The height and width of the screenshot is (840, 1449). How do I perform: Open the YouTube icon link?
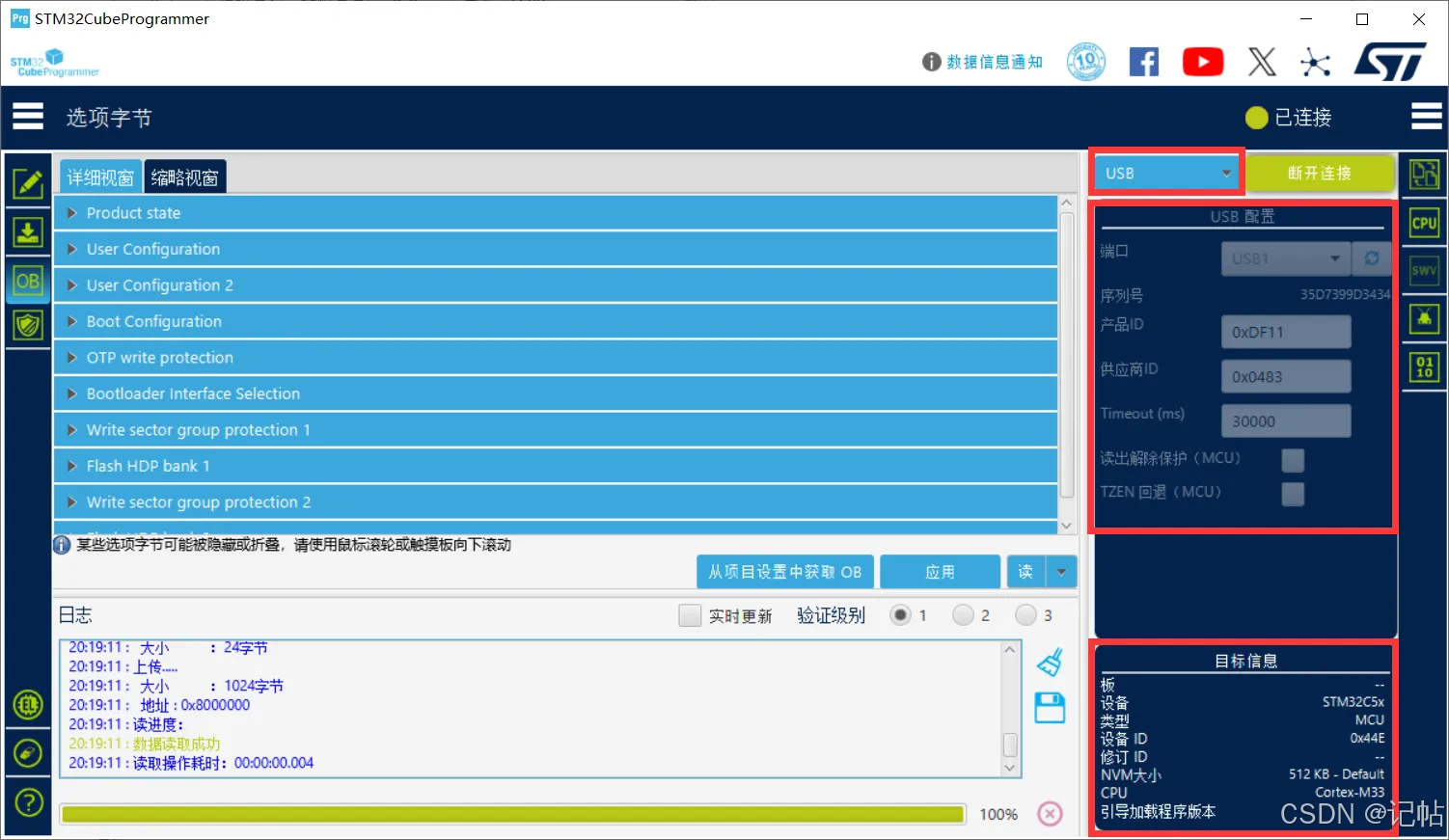click(1202, 62)
